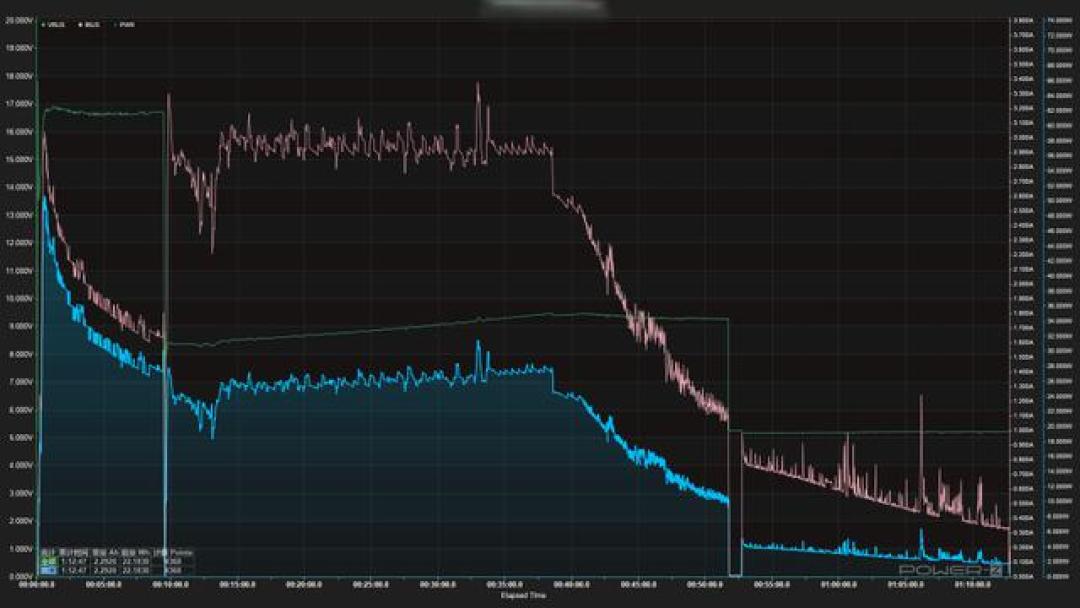Click the POWER-Z logo watermark
This screenshot has width=1080, height=608.
pos(951,569)
